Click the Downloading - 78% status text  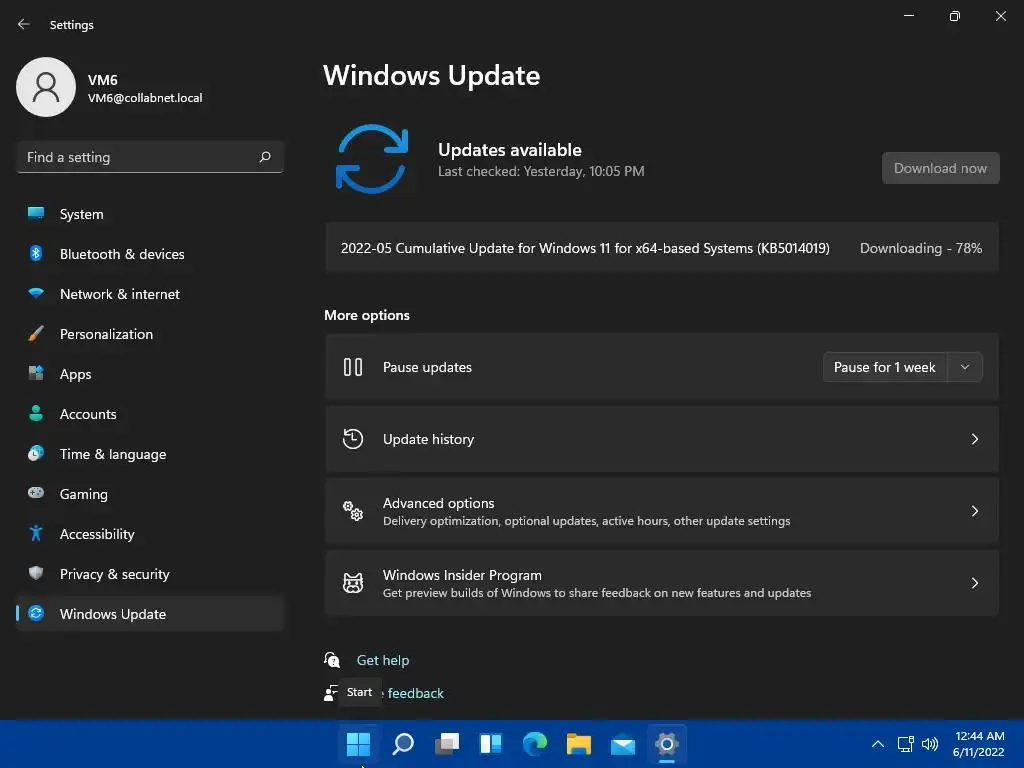pos(921,248)
